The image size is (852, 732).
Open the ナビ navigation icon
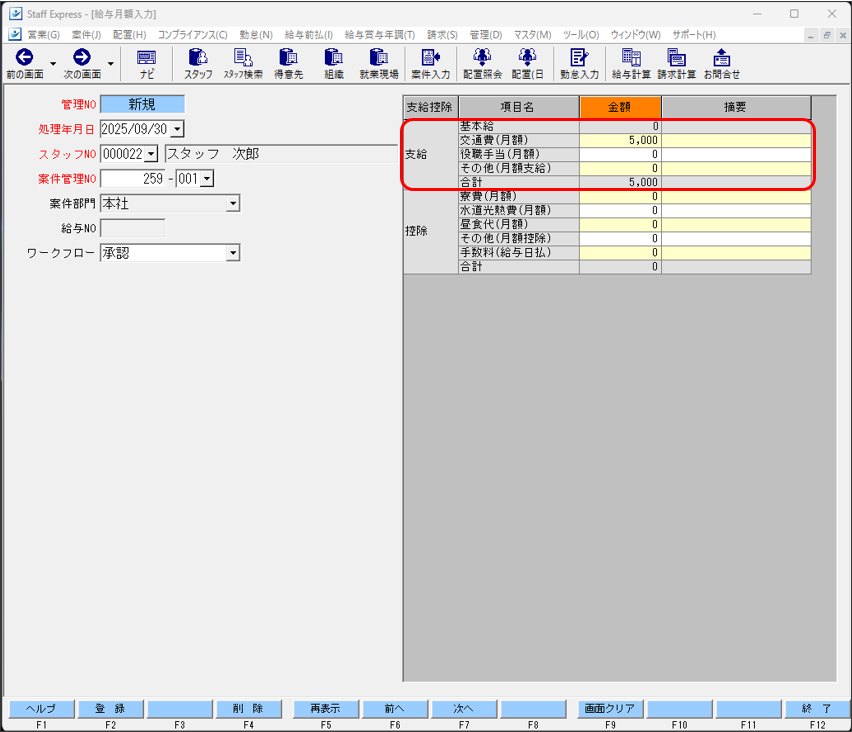[146, 63]
